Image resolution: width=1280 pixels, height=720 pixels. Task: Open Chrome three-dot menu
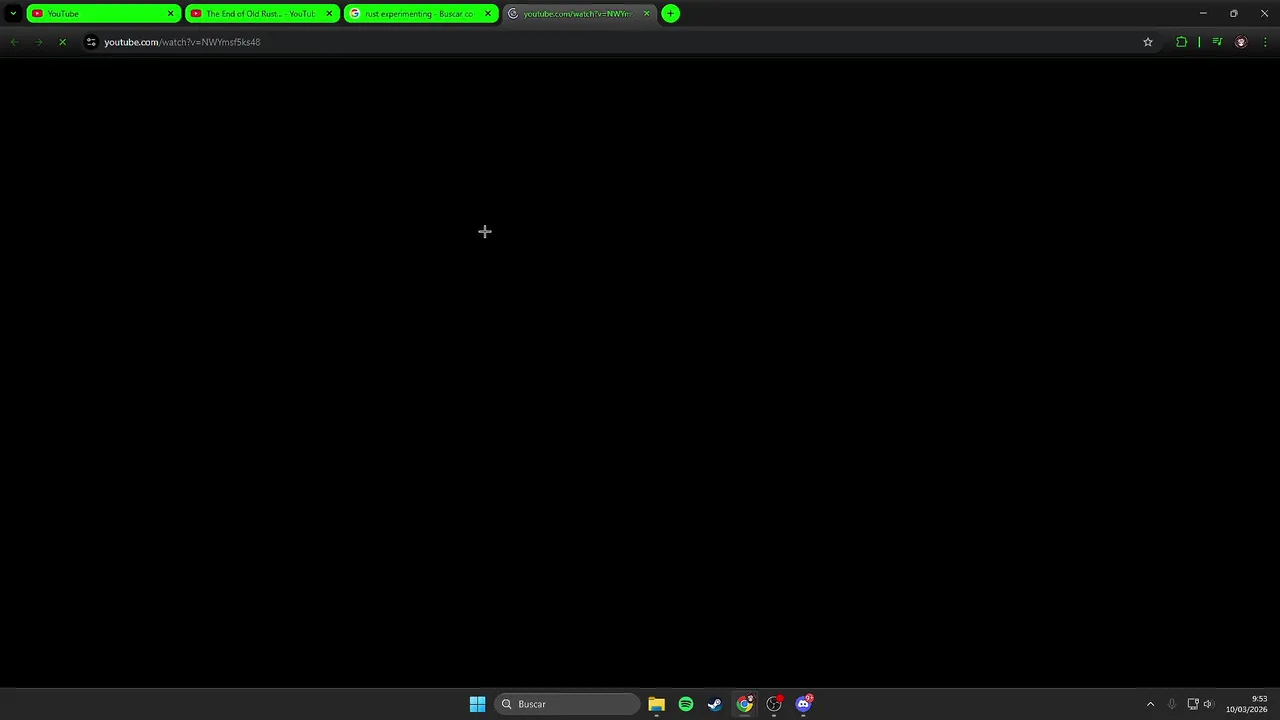click(1265, 42)
